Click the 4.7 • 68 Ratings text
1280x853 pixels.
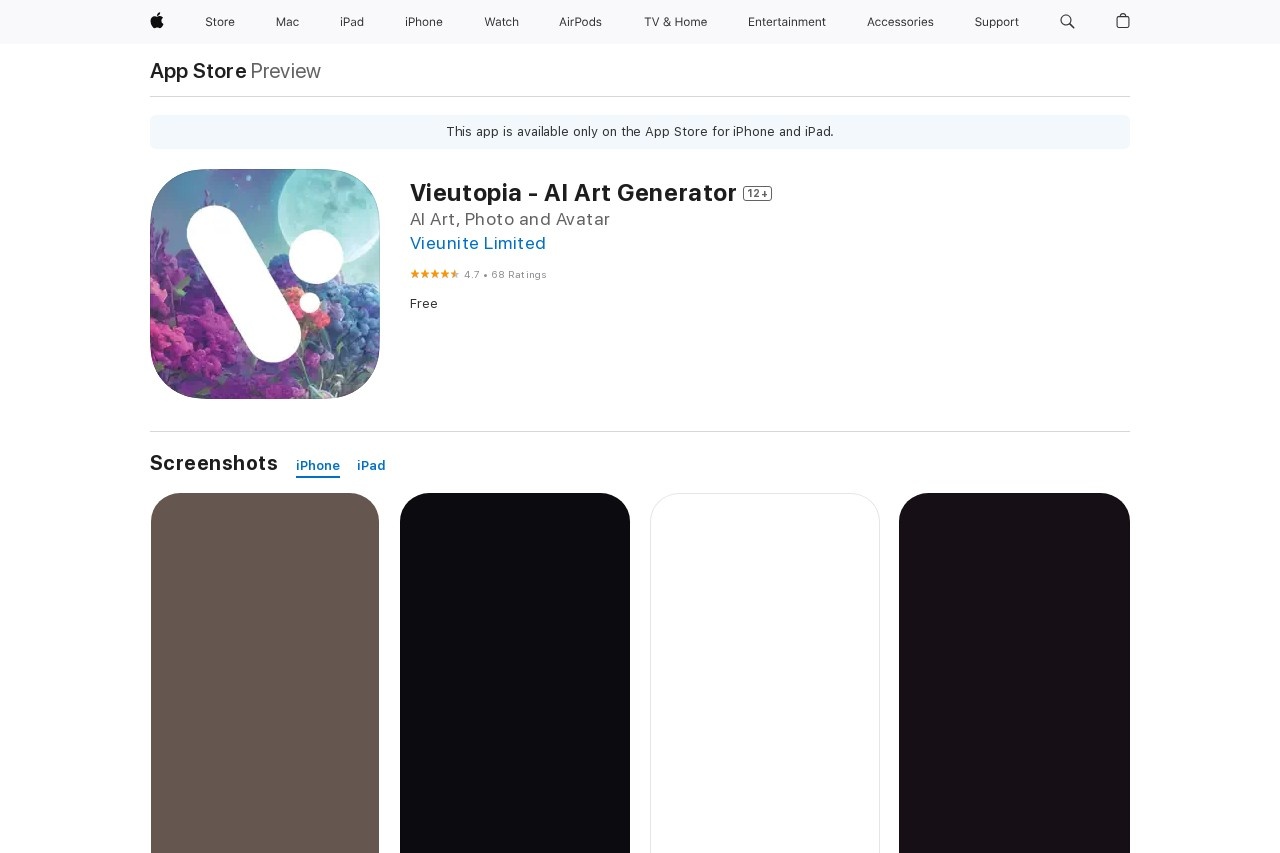pos(505,275)
